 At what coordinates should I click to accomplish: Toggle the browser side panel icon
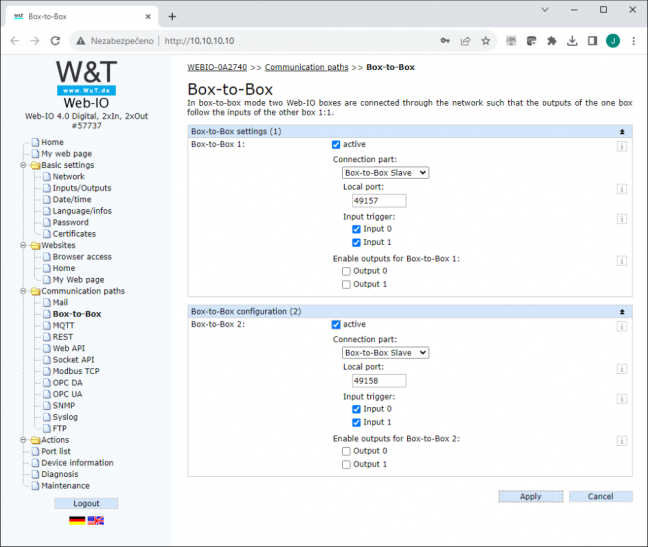click(x=592, y=40)
